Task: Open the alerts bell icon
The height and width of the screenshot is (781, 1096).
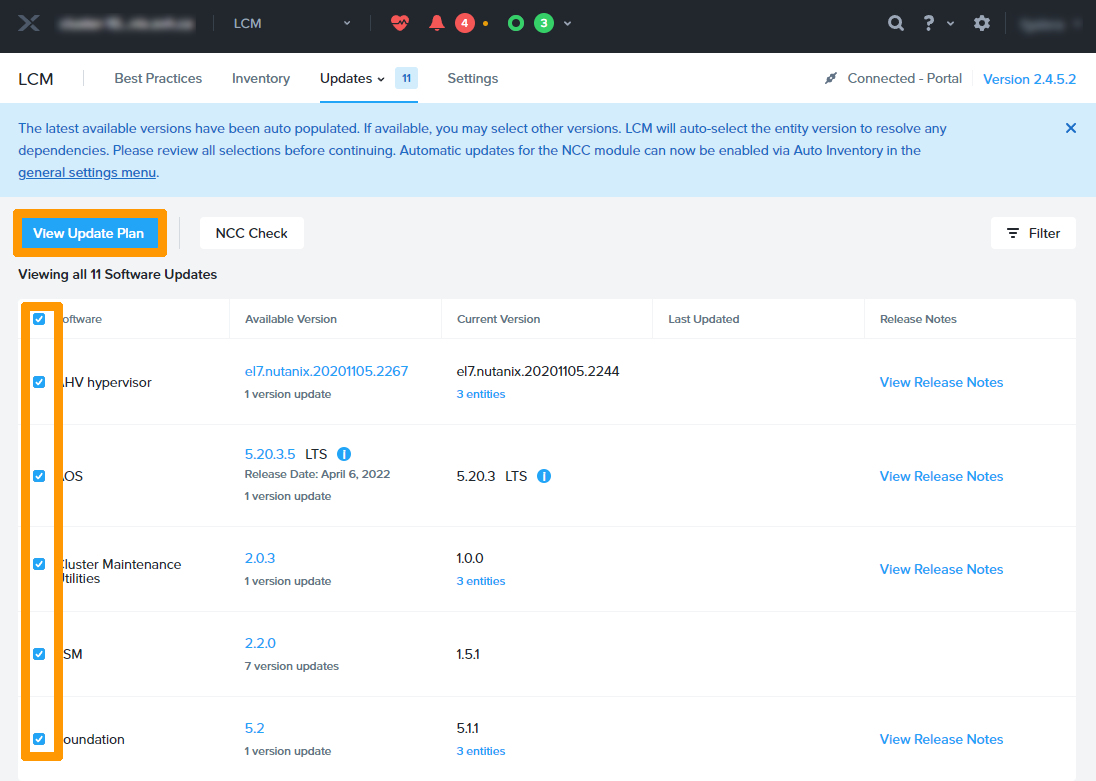Action: 436,23
